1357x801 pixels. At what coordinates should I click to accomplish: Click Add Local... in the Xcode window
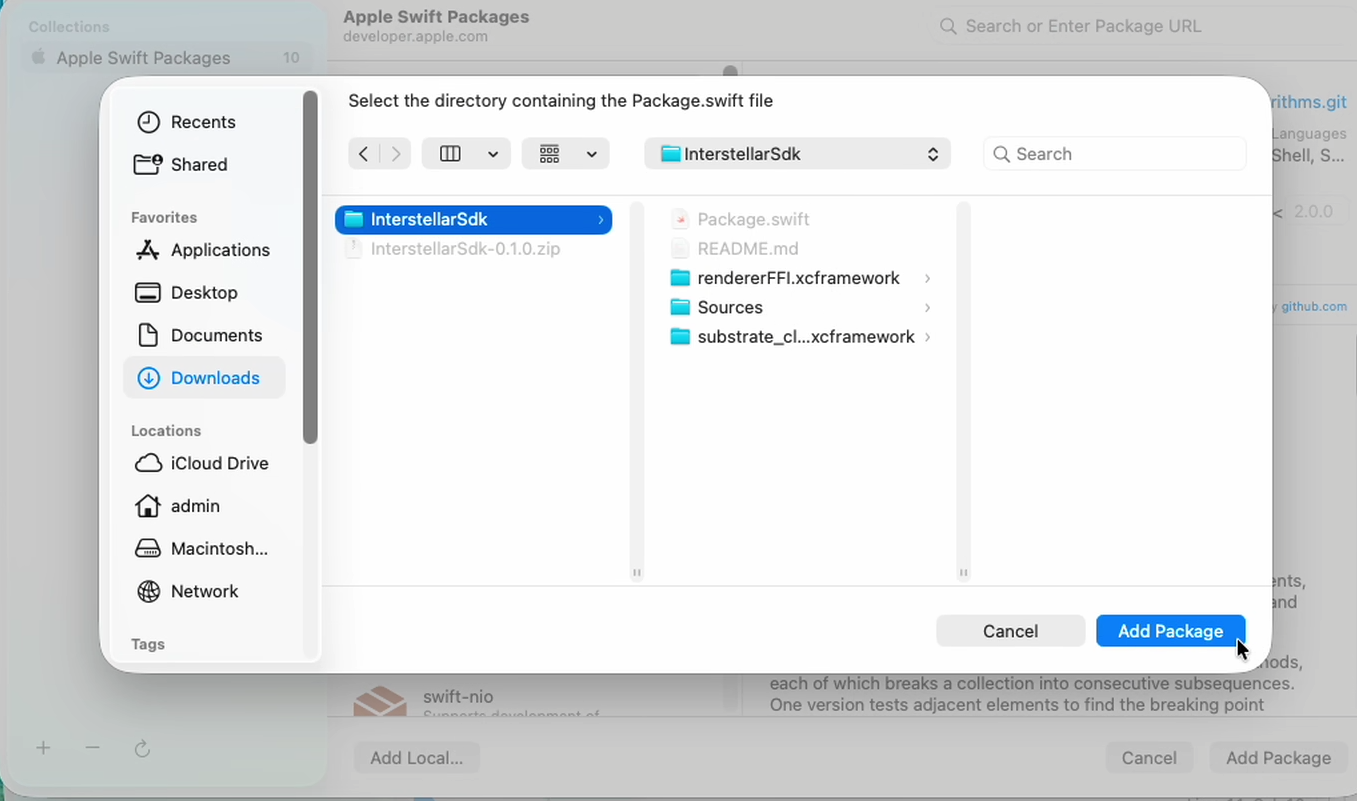pyautogui.click(x=416, y=758)
